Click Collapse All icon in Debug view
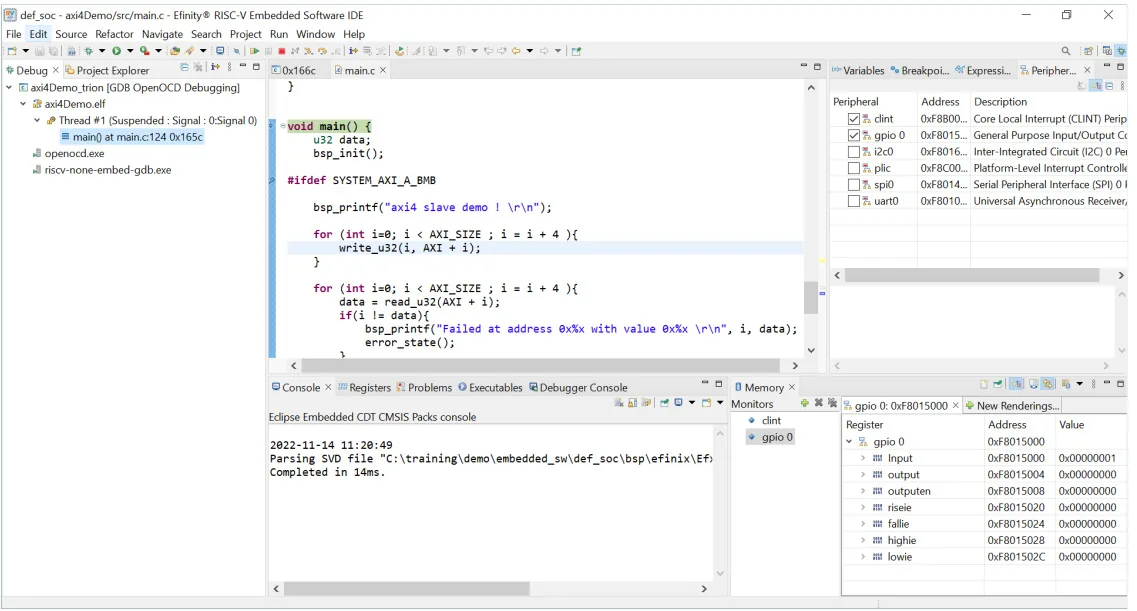This screenshot has width=1137, height=611. pos(184,67)
